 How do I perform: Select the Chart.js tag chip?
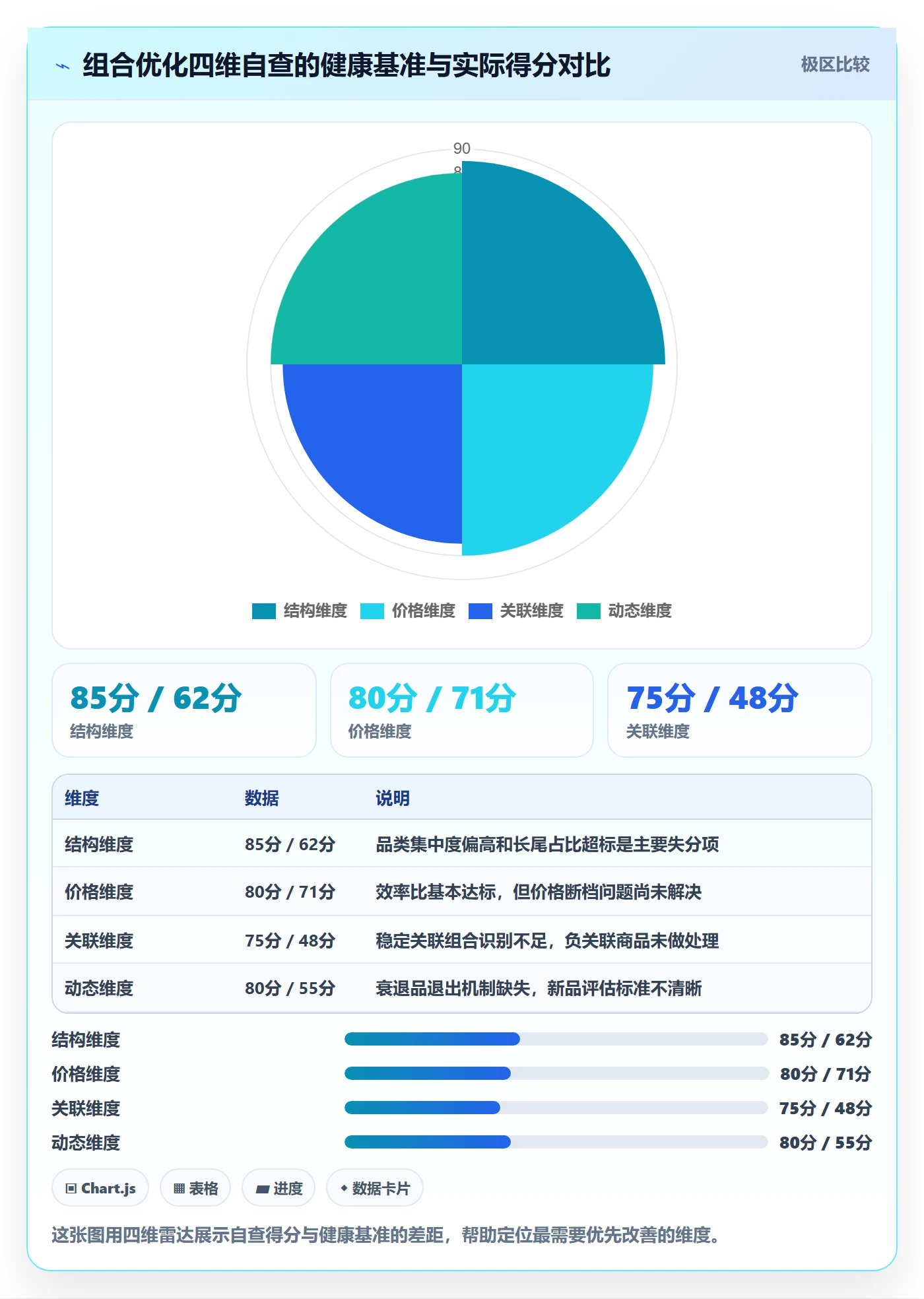[100, 1188]
